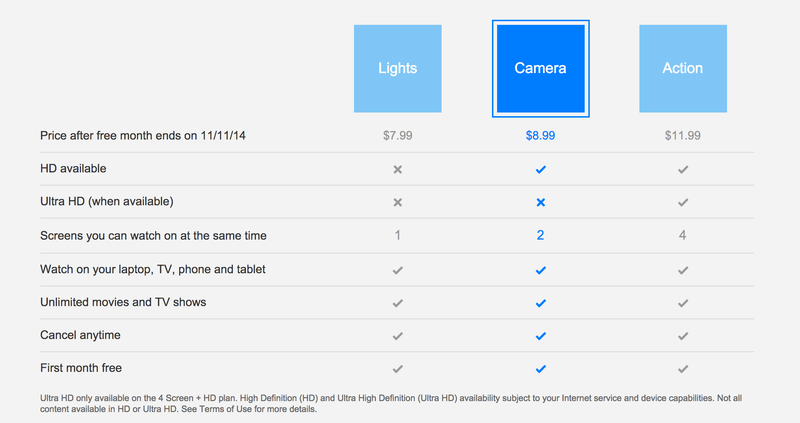Click Unlimited movies blue checkmark for Camera
Screen dimensions: 800x423
(541, 303)
